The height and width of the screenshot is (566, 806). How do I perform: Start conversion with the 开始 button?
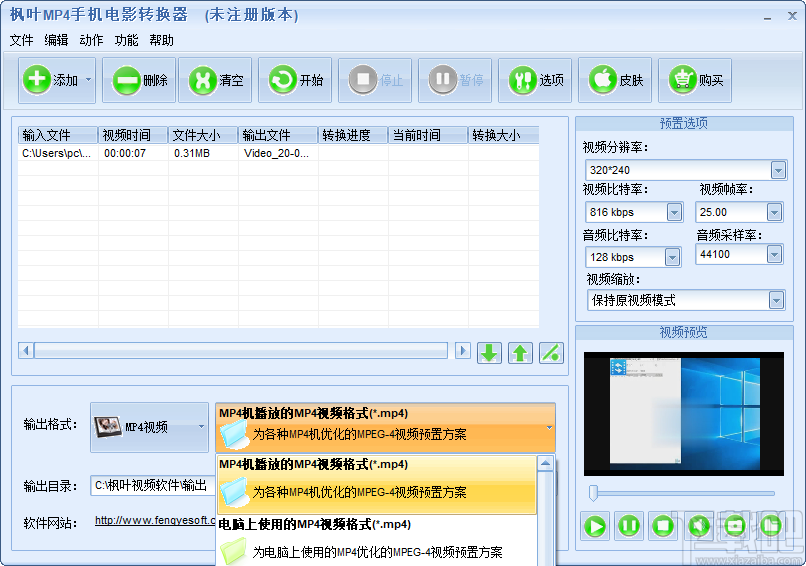coord(295,80)
